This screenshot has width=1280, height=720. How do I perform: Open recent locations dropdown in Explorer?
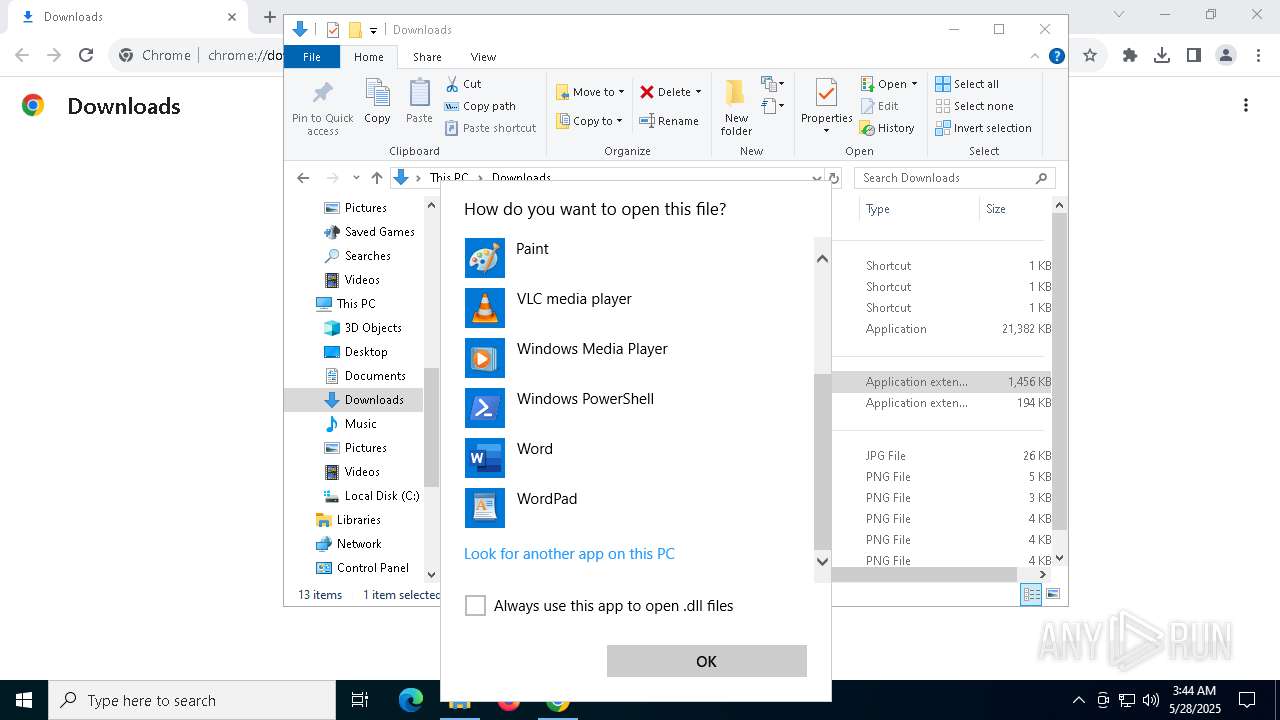point(356,178)
